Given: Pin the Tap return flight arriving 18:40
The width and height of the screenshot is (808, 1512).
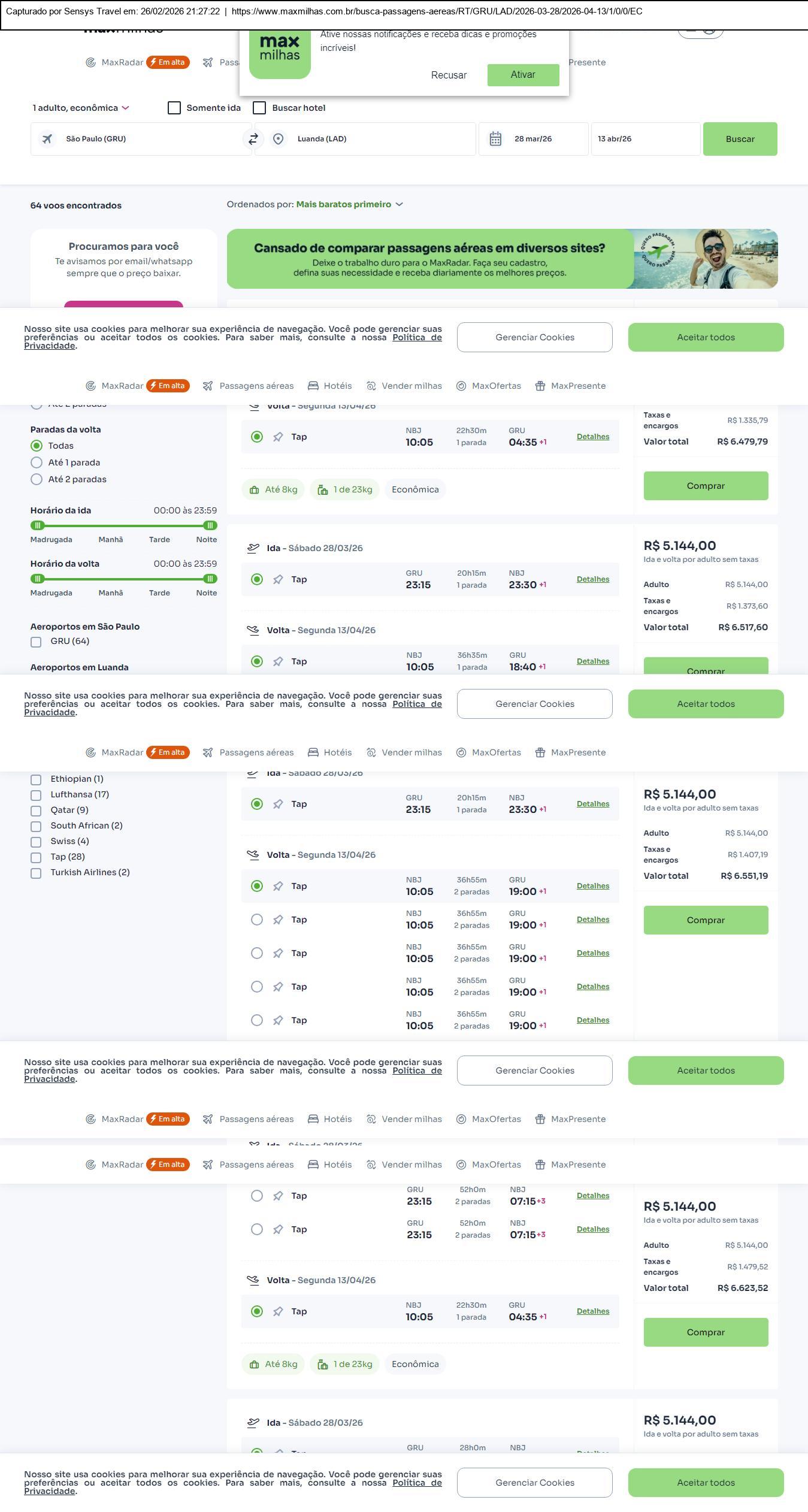Looking at the screenshot, I should pos(278,661).
